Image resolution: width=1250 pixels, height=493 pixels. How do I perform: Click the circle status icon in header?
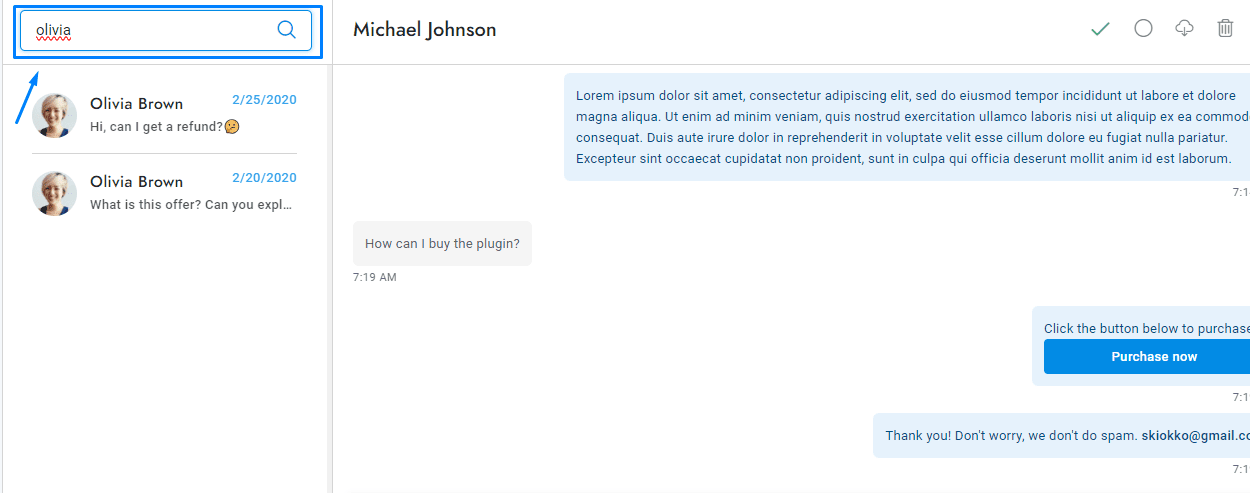[1143, 28]
